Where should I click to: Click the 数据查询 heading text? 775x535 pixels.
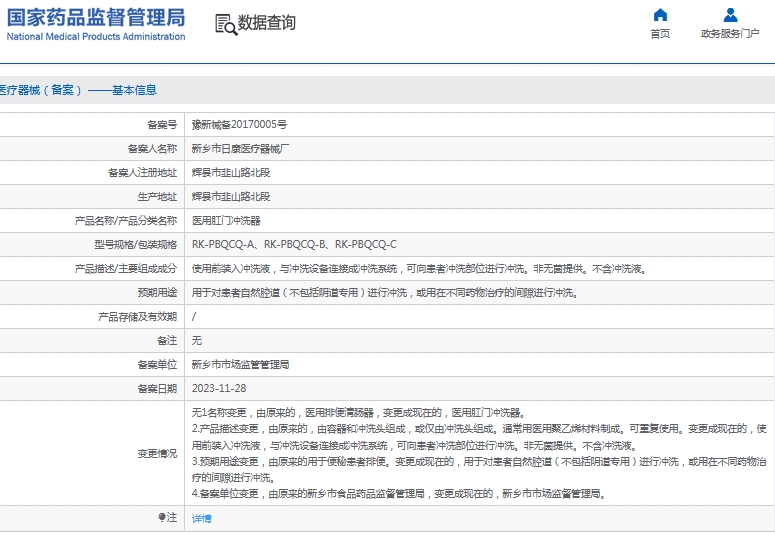click(x=266, y=23)
